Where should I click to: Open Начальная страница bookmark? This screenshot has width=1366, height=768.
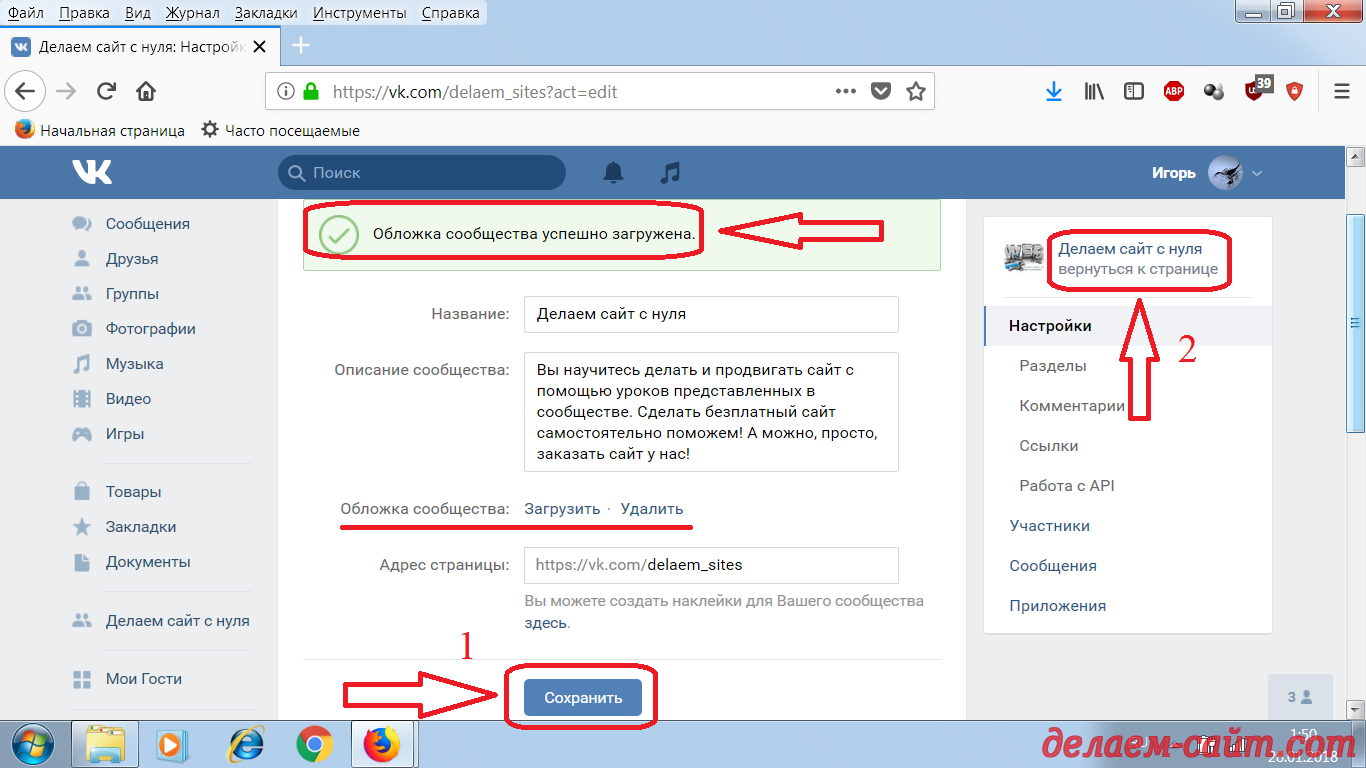coord(100,130)
